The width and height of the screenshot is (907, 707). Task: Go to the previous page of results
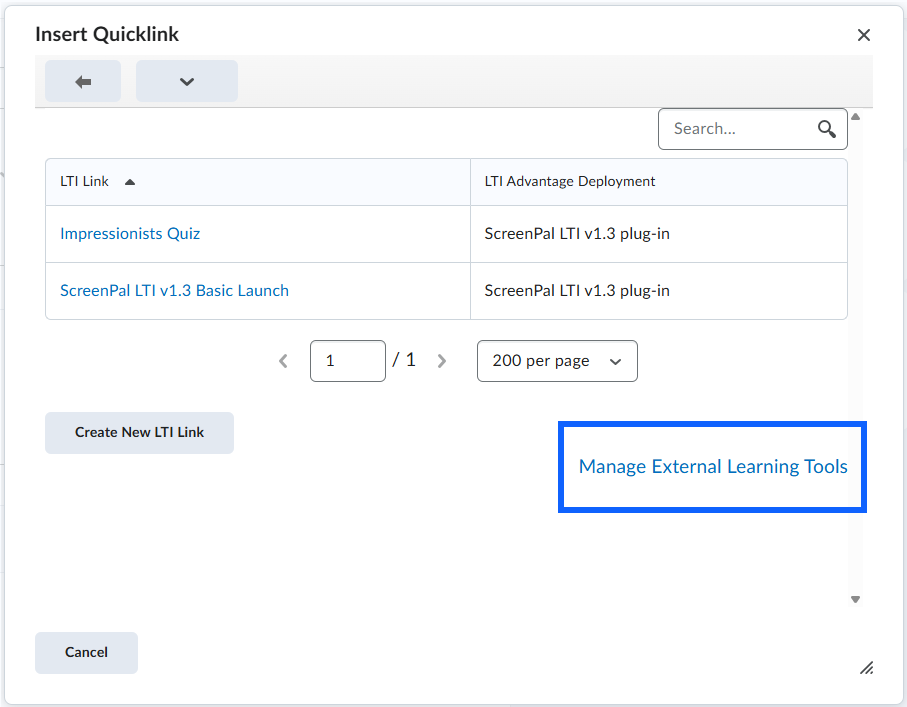coord(283,361)
